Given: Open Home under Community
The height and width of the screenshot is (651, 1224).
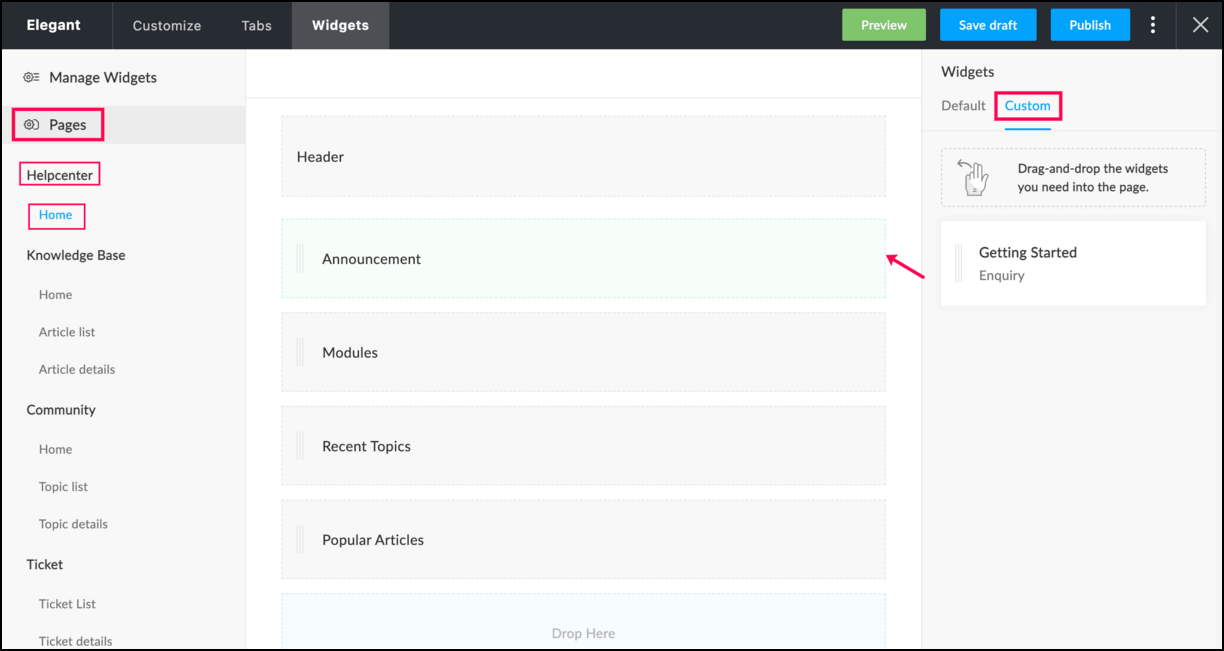Looking at the screenshot, I should coord(56,450).
